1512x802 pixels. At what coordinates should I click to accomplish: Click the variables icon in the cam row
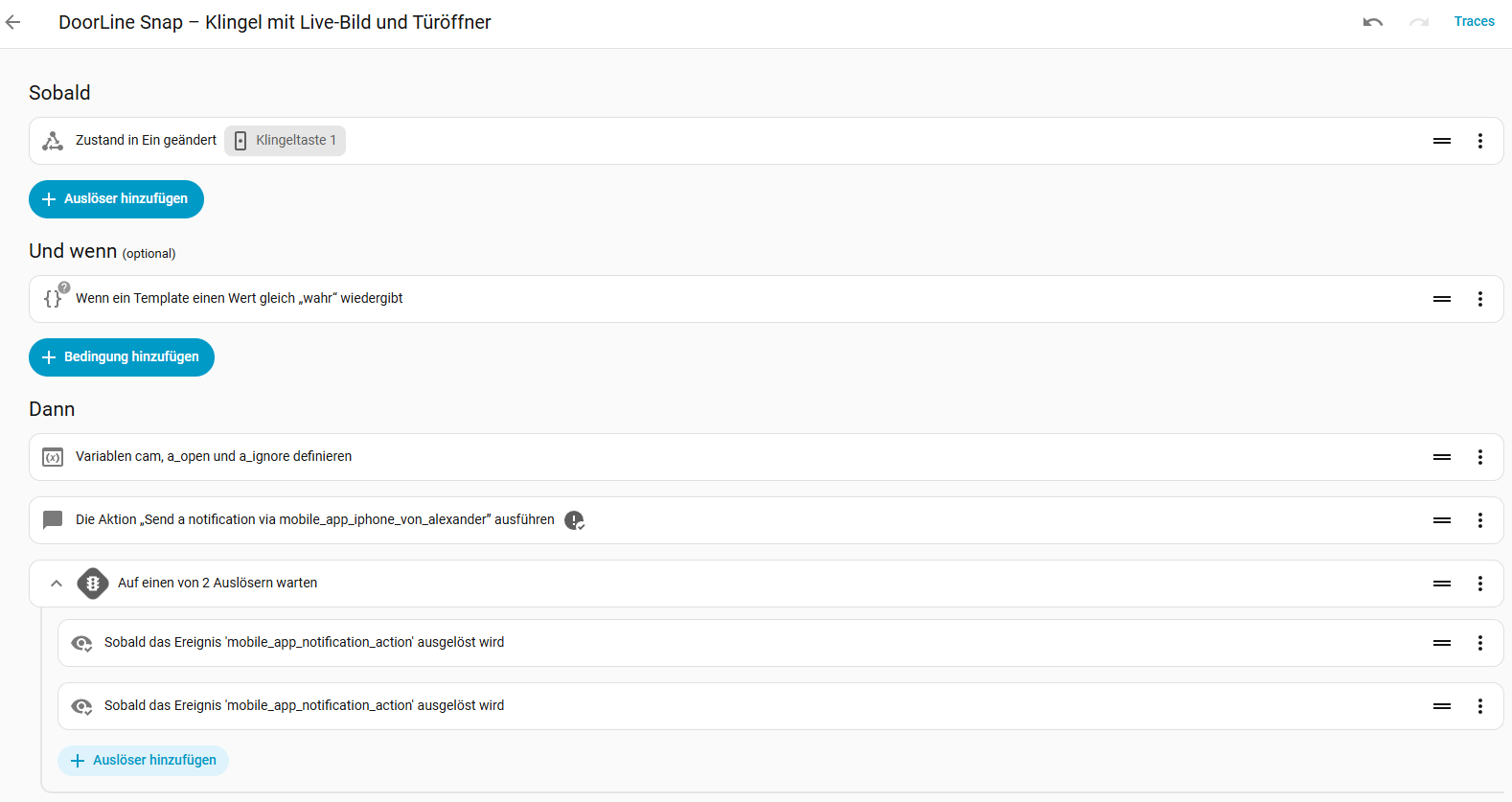(x=53, y=457)
